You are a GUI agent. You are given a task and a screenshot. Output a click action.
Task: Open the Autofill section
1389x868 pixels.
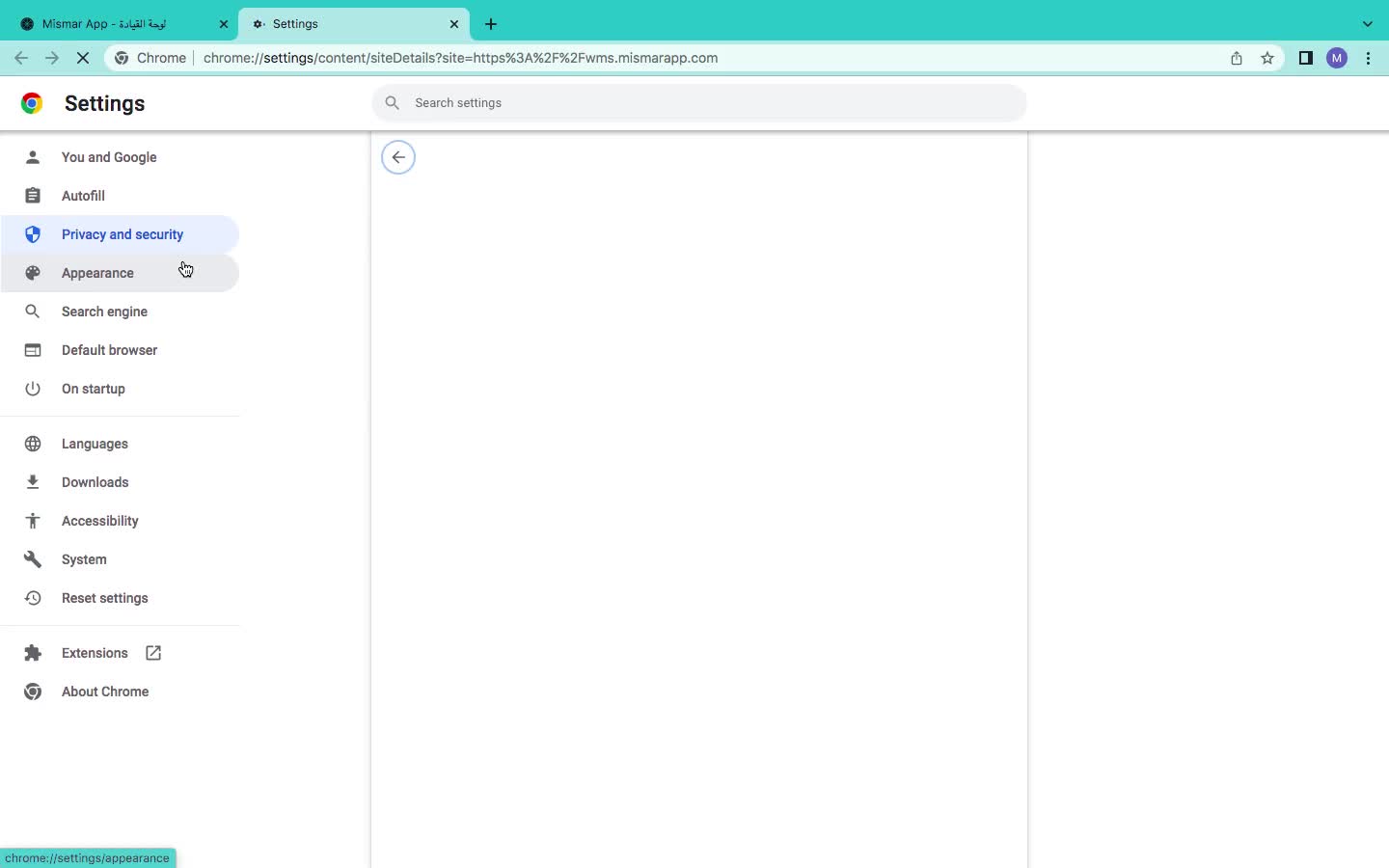(83, 196)
